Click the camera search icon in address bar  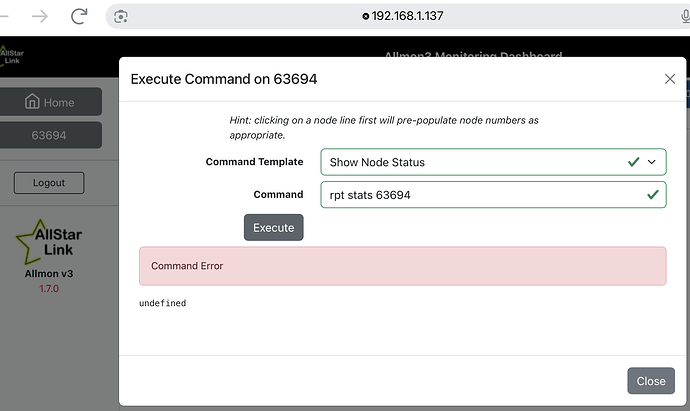[x=120, y=16]
